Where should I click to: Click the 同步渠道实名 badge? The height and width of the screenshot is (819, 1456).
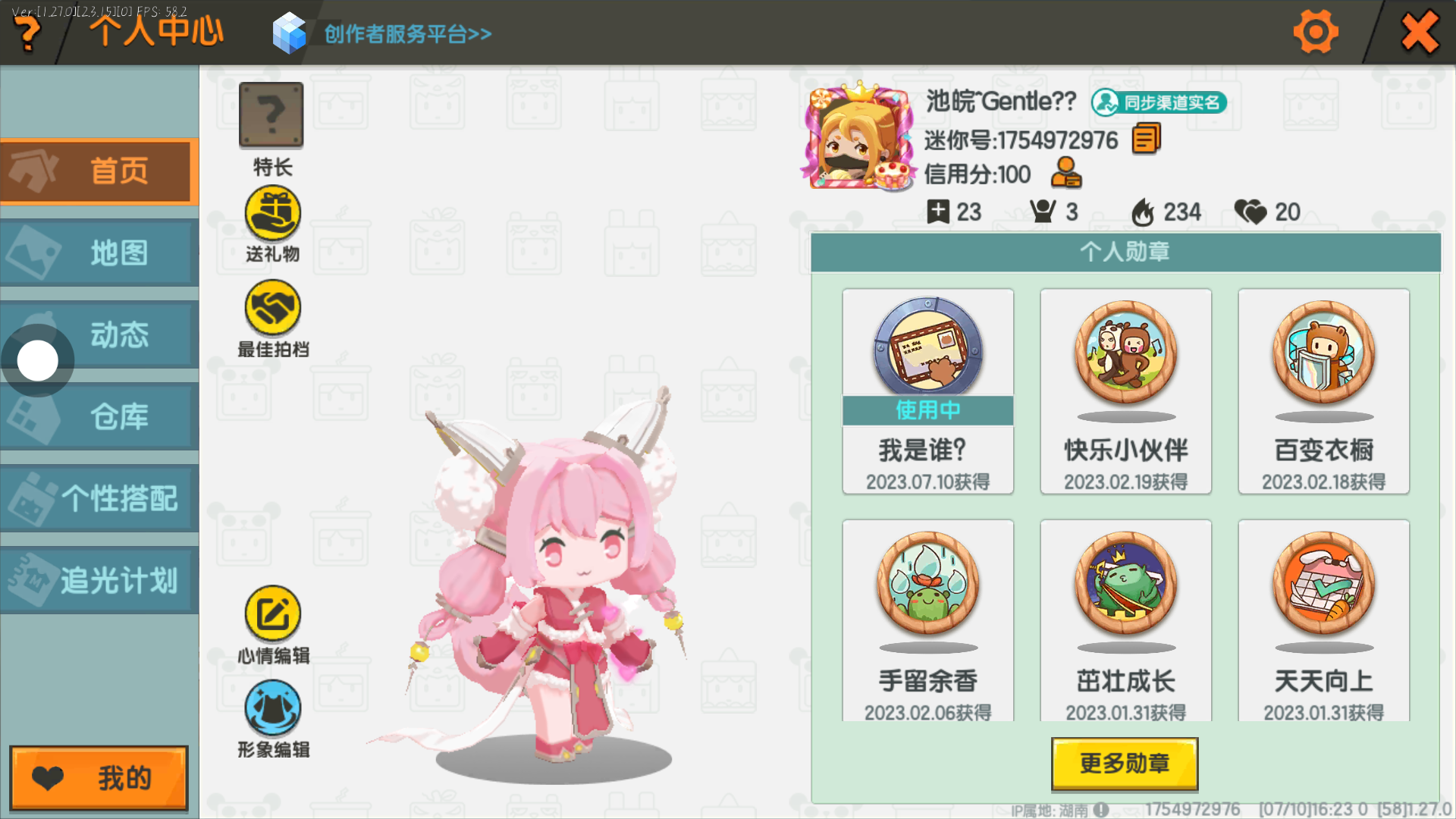coord(1159,102)
